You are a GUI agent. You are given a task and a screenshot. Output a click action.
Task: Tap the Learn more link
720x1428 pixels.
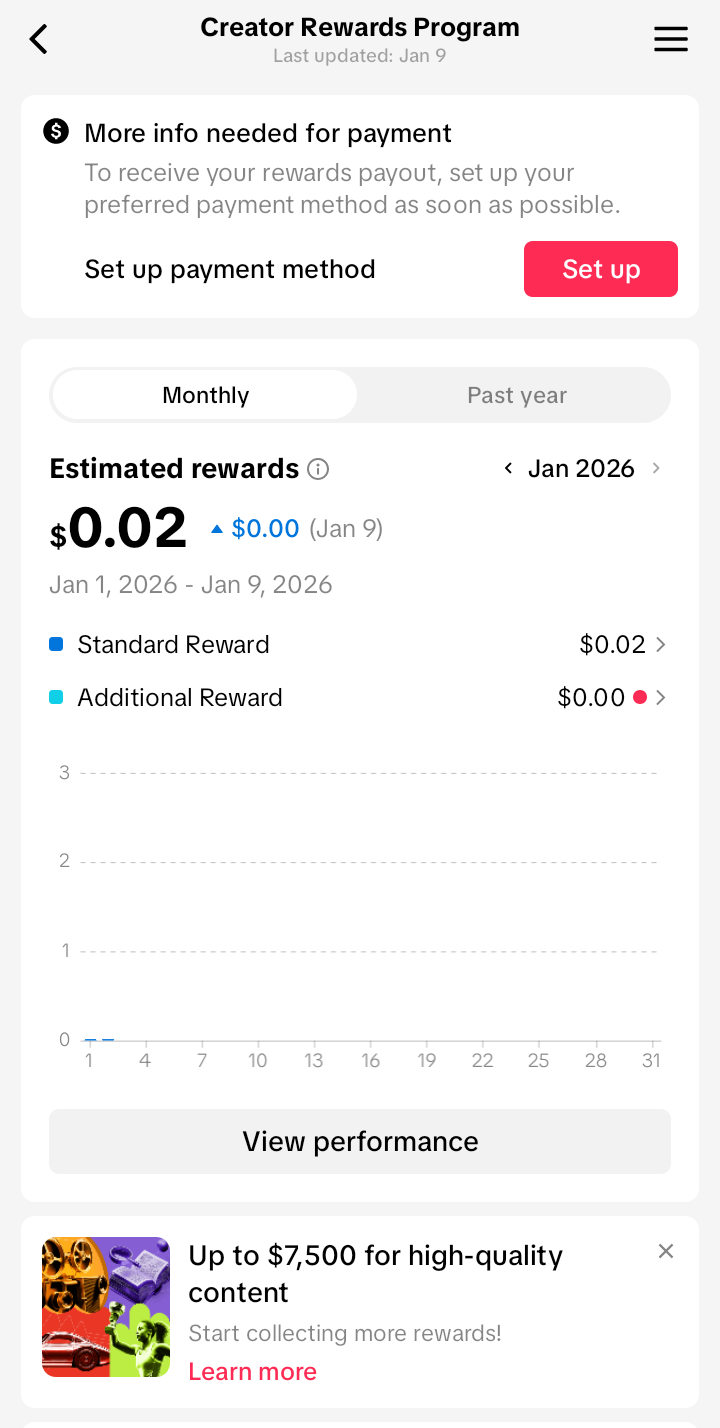coord(252,1371)
